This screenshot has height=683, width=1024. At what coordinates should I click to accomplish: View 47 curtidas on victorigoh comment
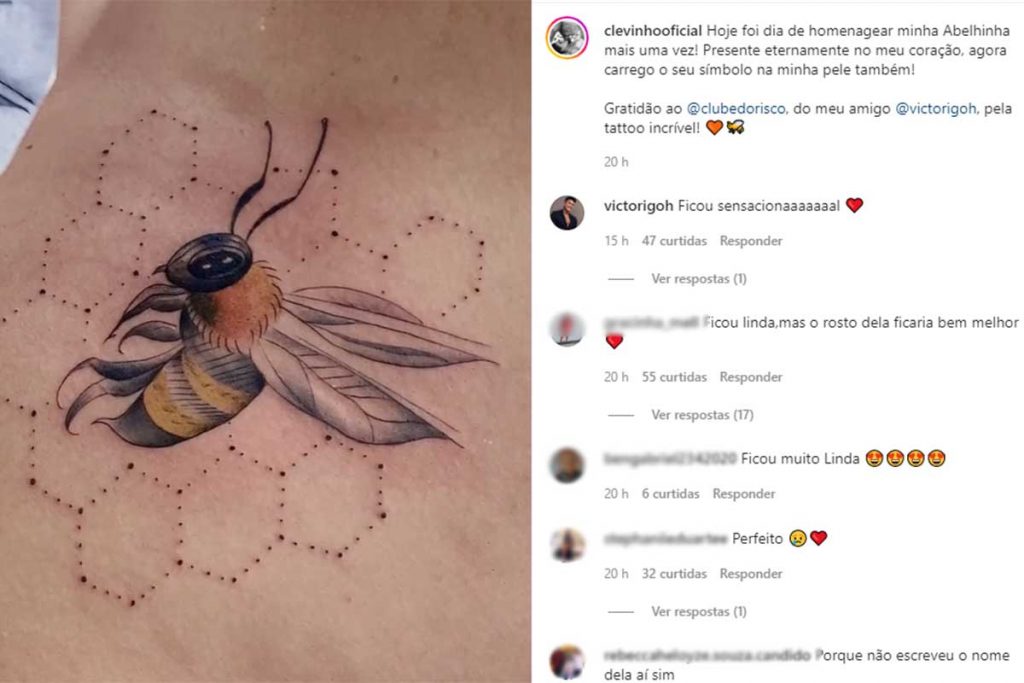[x=674, y=241]
